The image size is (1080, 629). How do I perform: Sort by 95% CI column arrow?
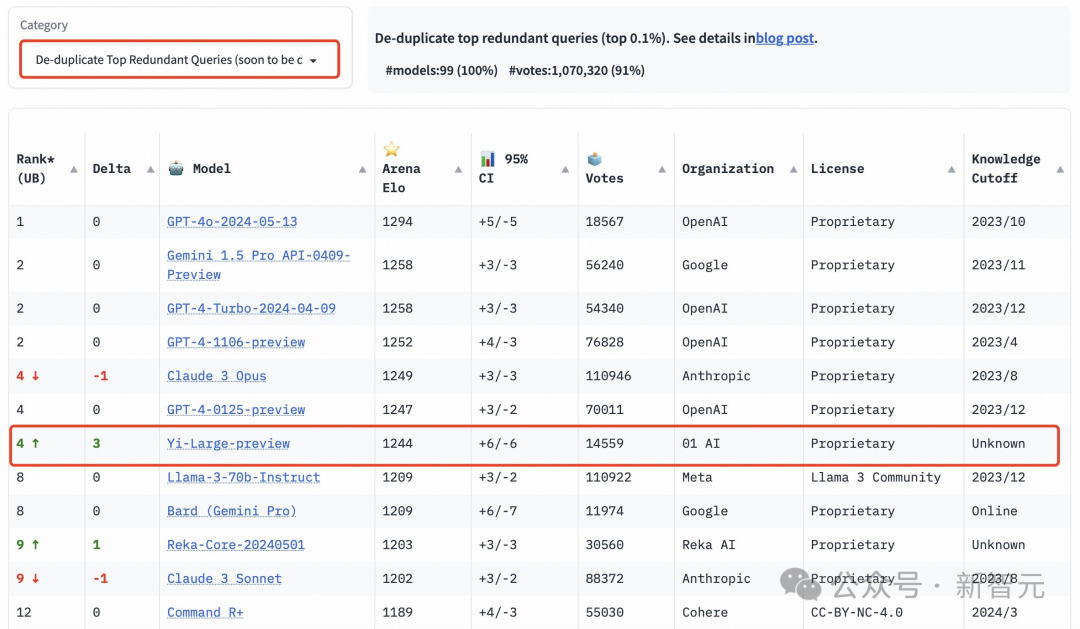[565, 169]
